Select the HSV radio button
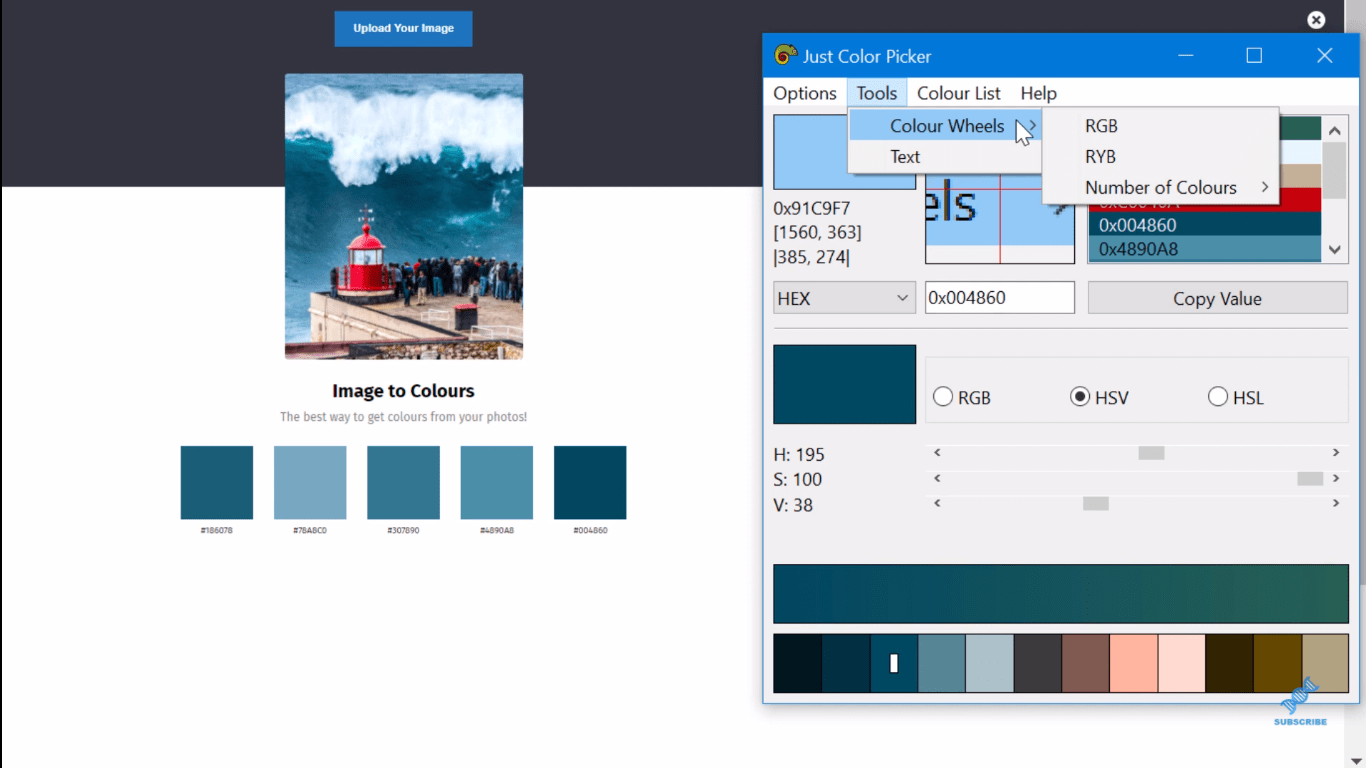Screen dimensions: 1366x768 coord(1080,397)
